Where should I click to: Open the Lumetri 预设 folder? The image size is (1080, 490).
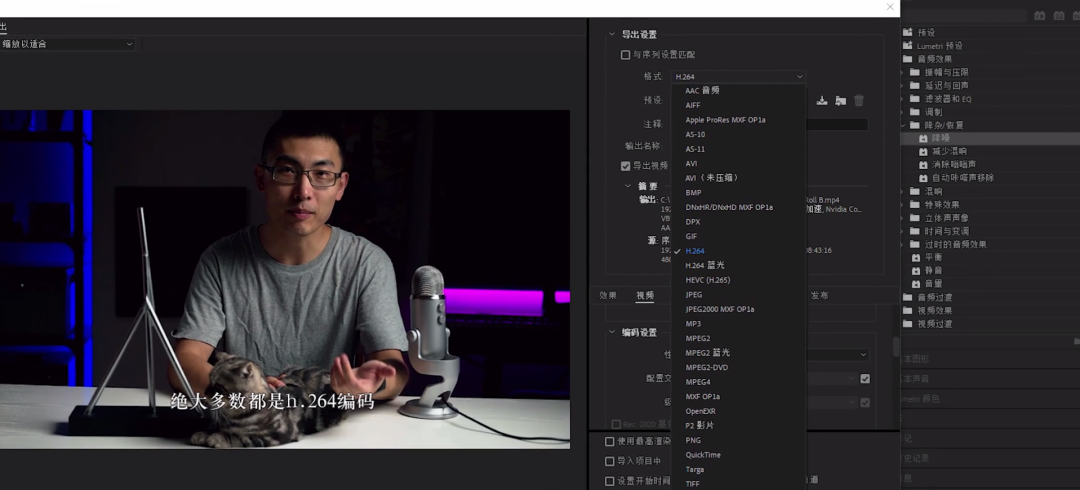click(x=939, y=46)
